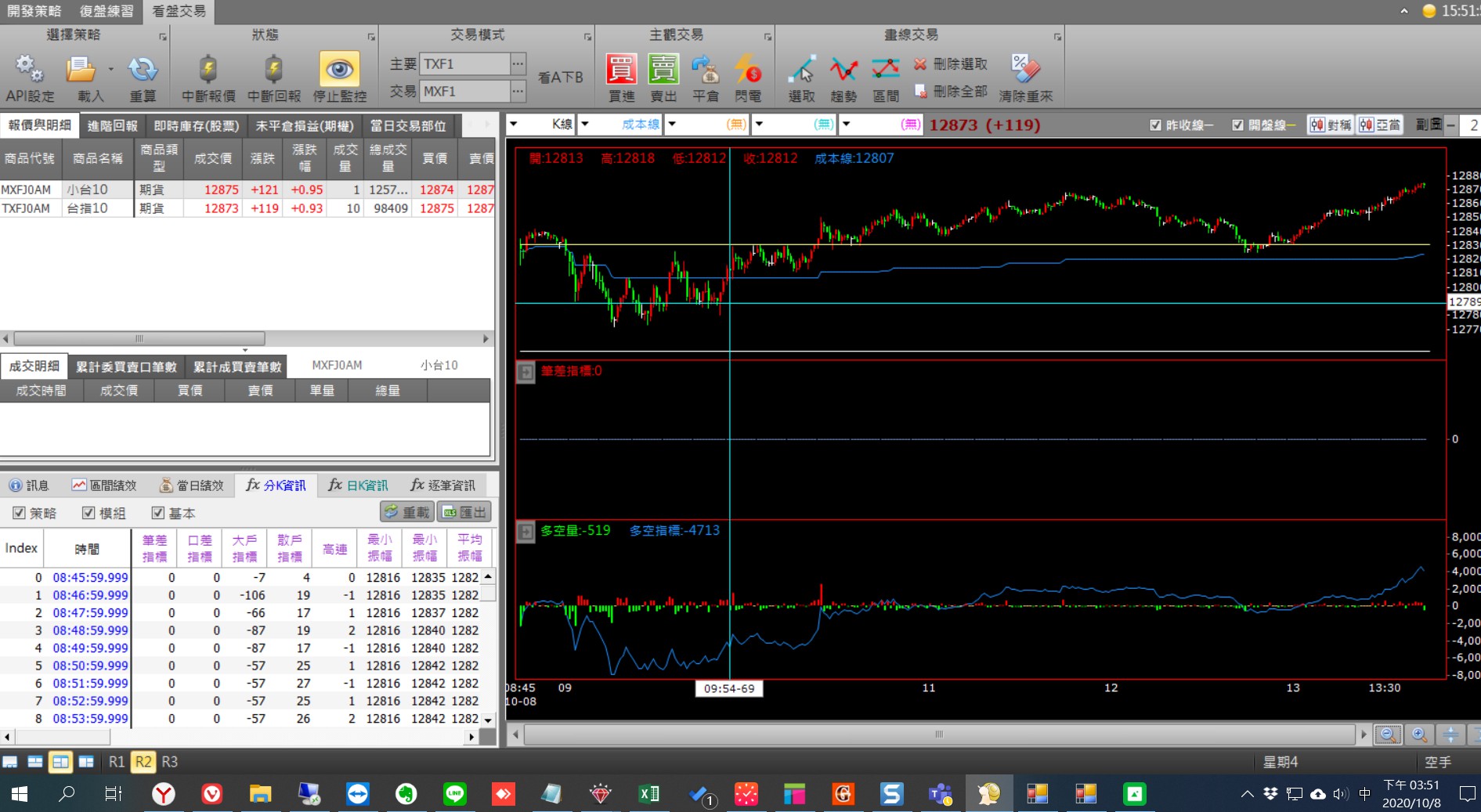Select the highlighted two-pane layout icon
The height and width of the screenshot is (812, 1481).
click(60, 762)
